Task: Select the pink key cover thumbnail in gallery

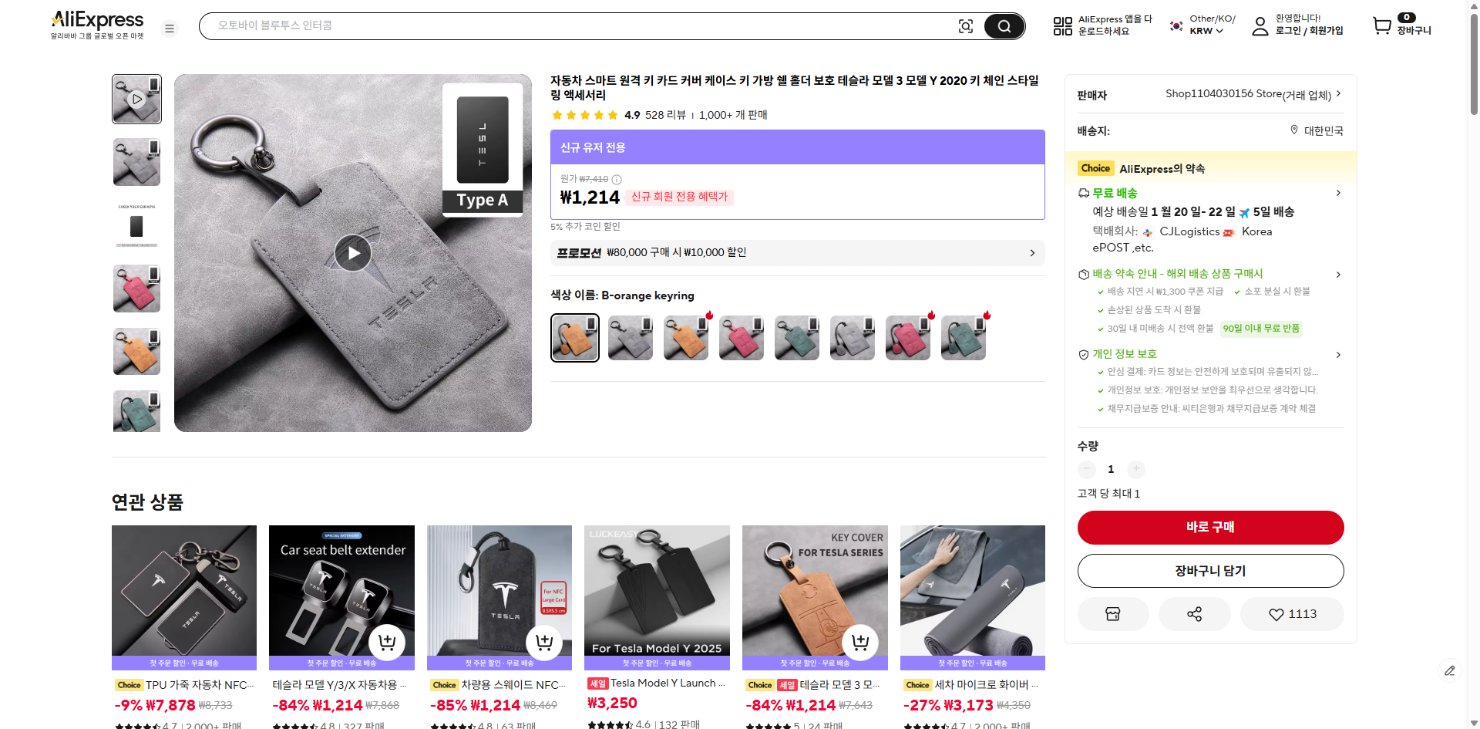Action: click(x=136, y=288)
